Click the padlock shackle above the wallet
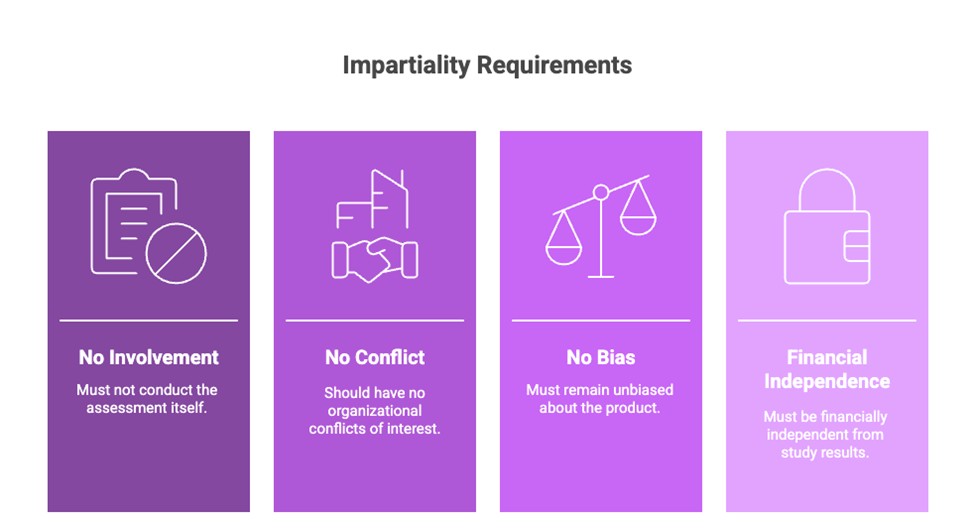The height and width of the screenshot is (524, 975). pyautogui.click(x=827, y=190)
